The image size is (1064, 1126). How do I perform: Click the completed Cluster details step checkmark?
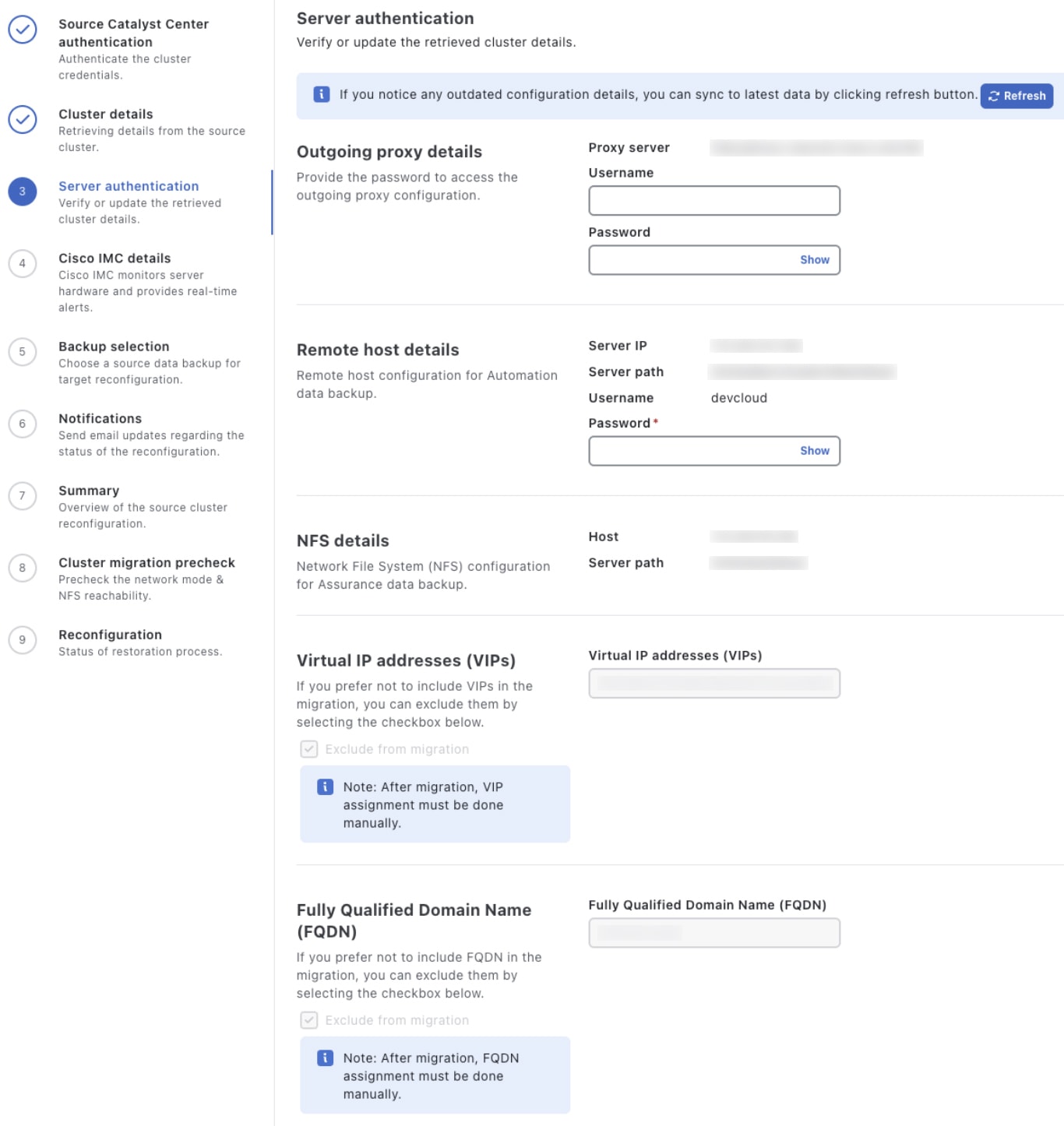pyautogui.click(x=23, y=119)
